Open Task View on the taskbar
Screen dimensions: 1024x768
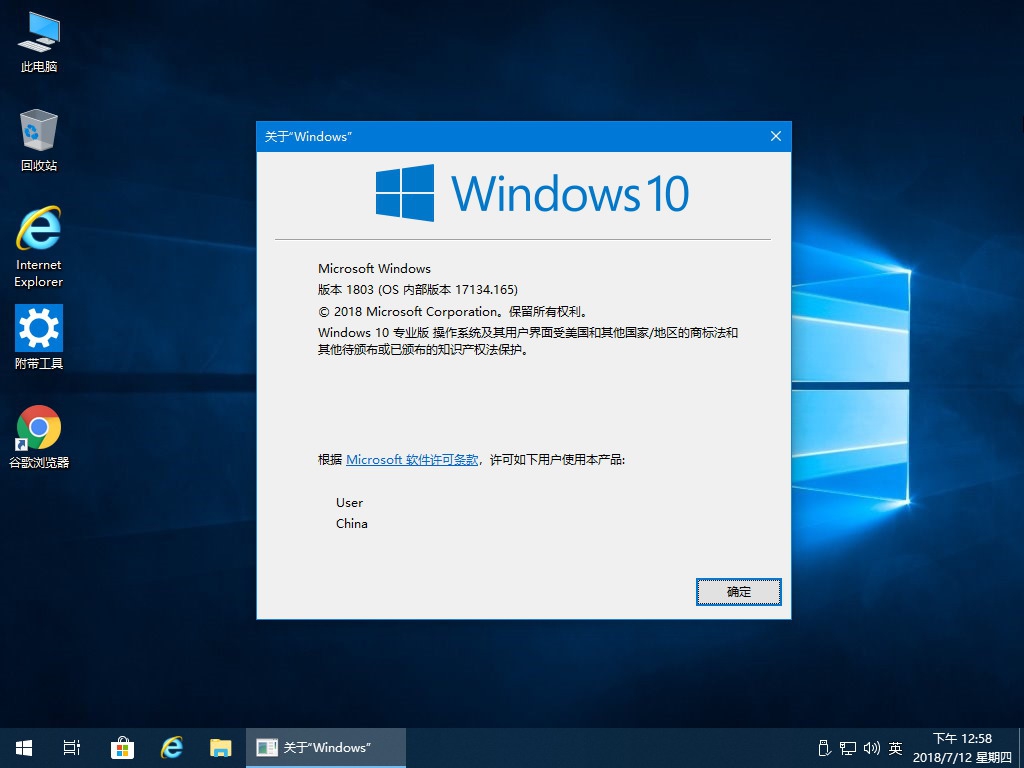(x=71, y=748)
